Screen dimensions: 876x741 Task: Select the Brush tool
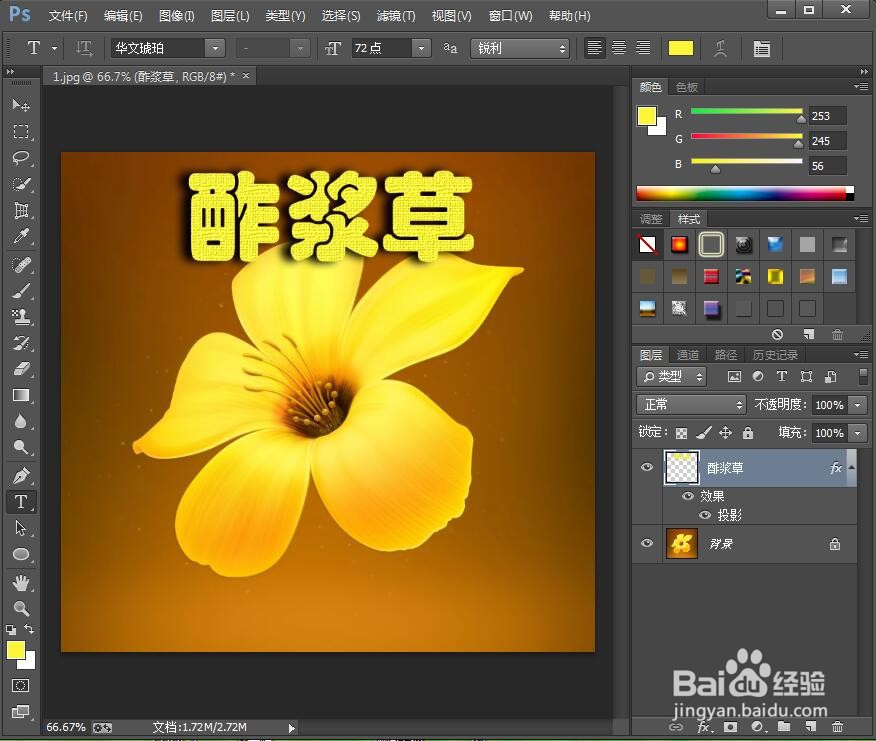(22, 291)
